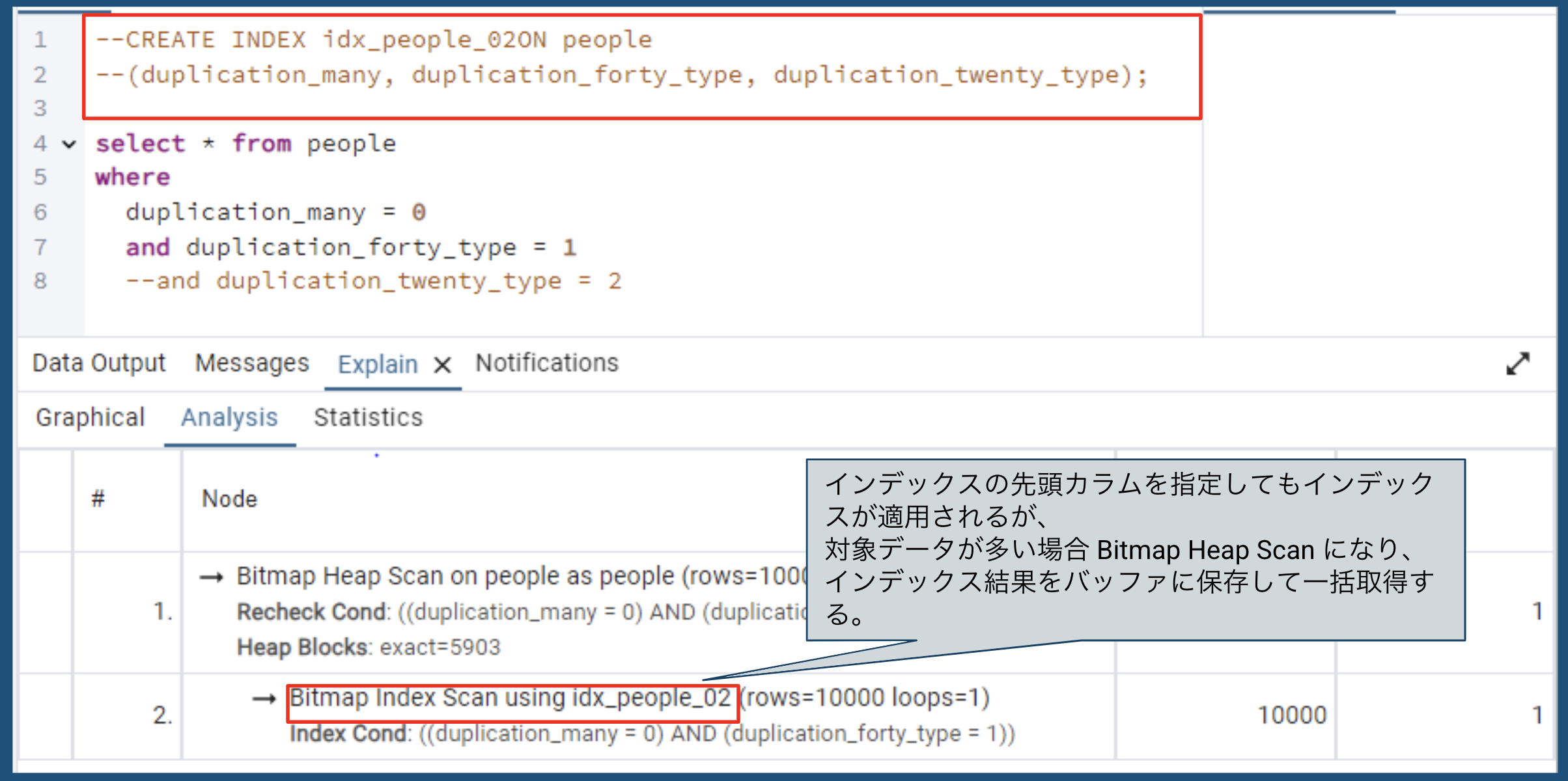This screenshot has height=781, width=1568.
Task: Click line number 1 in the editor gutter
Action: tap(40, 39)
